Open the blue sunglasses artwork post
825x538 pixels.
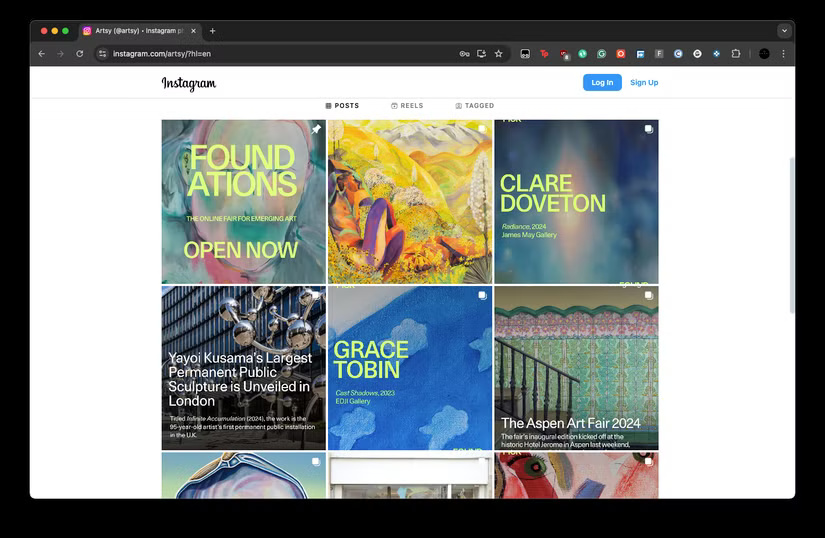pyautogui.click(x=244, y=475)
